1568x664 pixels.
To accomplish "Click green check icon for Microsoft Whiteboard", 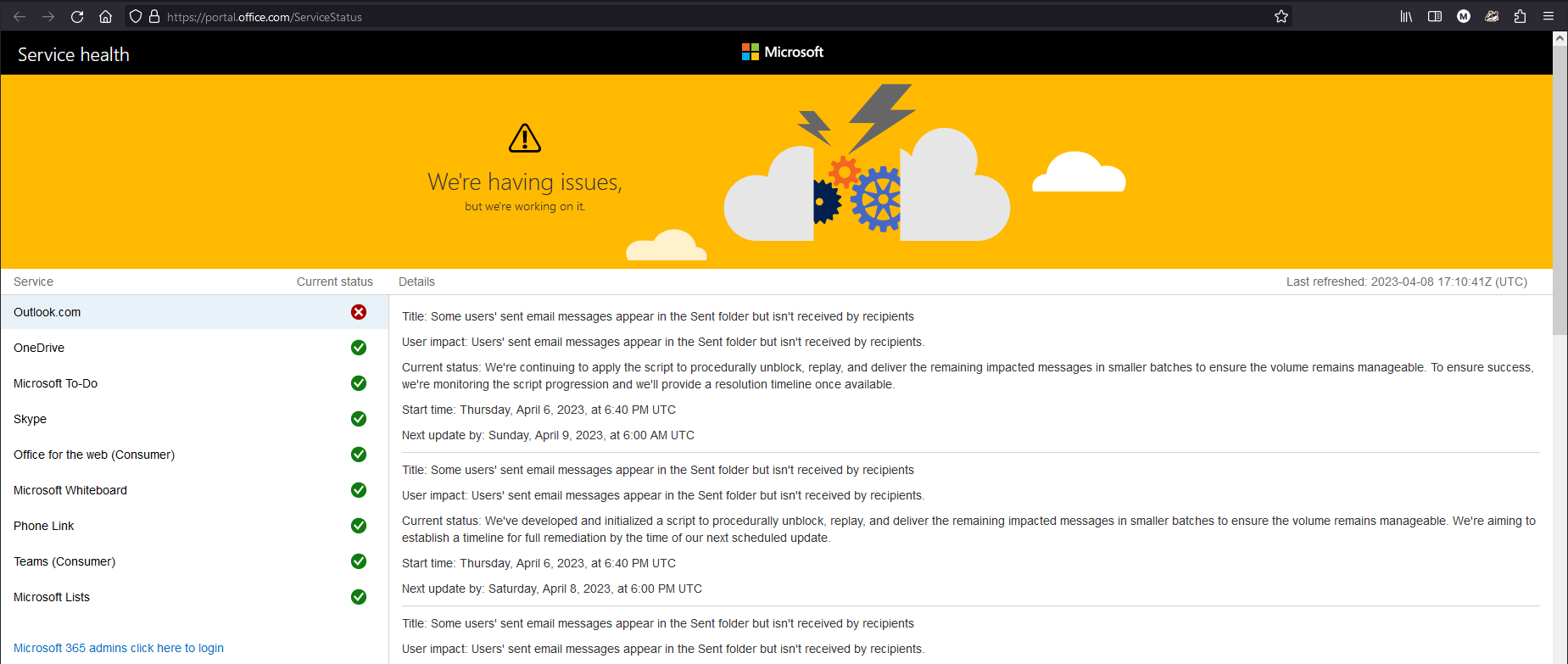I will click(x=359, y=490).
